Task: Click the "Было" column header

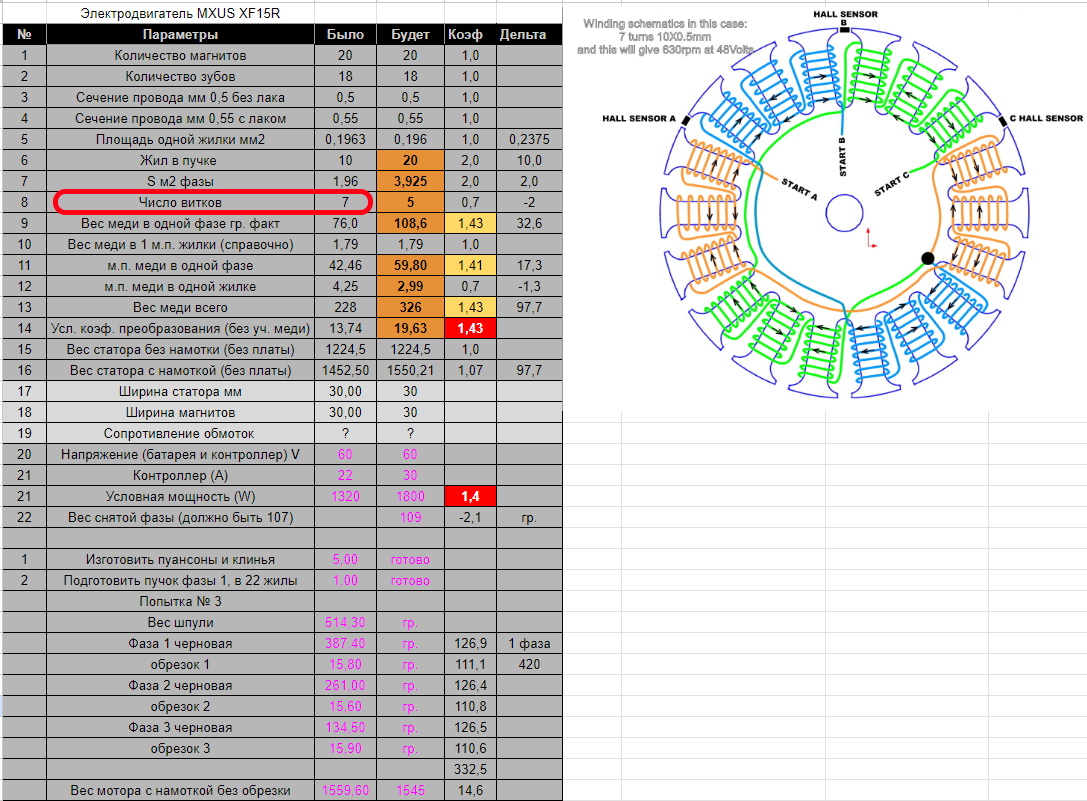Action: [x=345, y=34]
